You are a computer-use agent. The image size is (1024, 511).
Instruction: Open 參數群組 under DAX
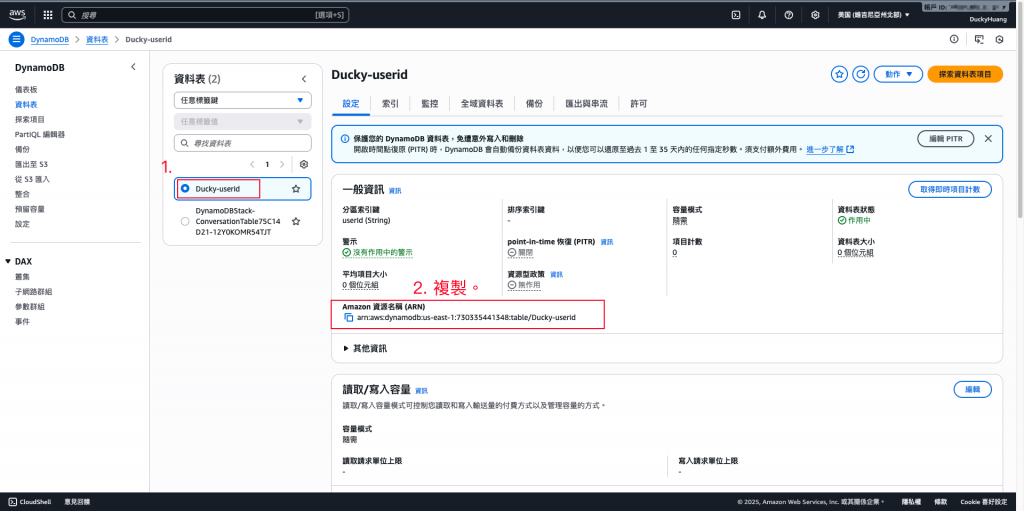(30, 306)
